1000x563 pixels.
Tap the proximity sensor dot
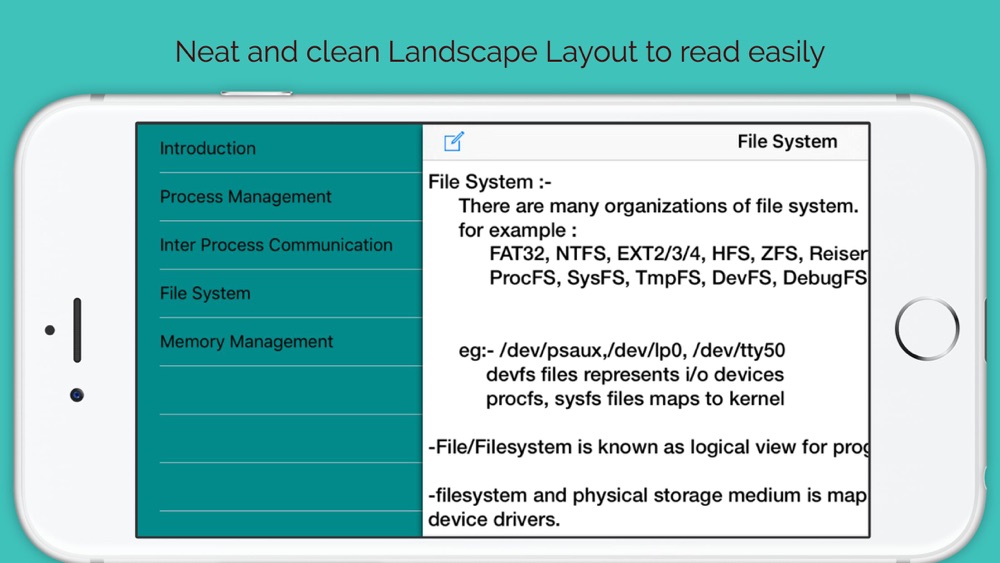[x=50, y=330]
